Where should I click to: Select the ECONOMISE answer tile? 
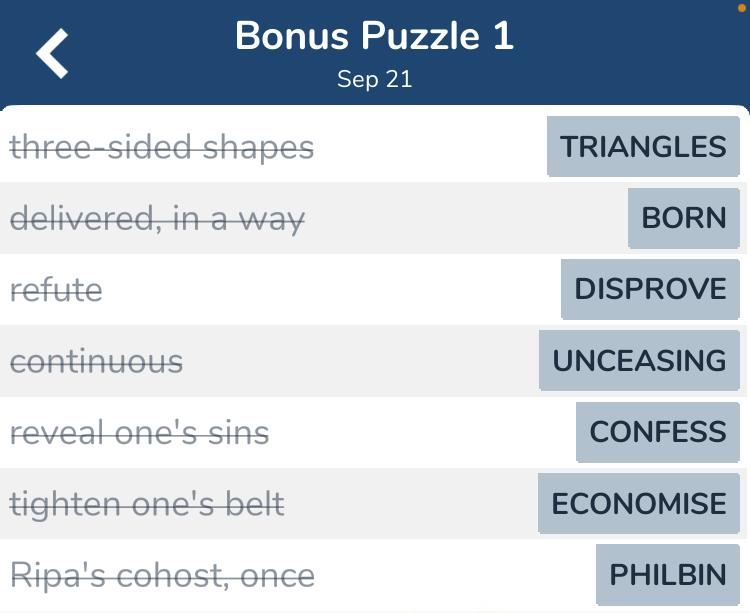[x=639, y=503]
